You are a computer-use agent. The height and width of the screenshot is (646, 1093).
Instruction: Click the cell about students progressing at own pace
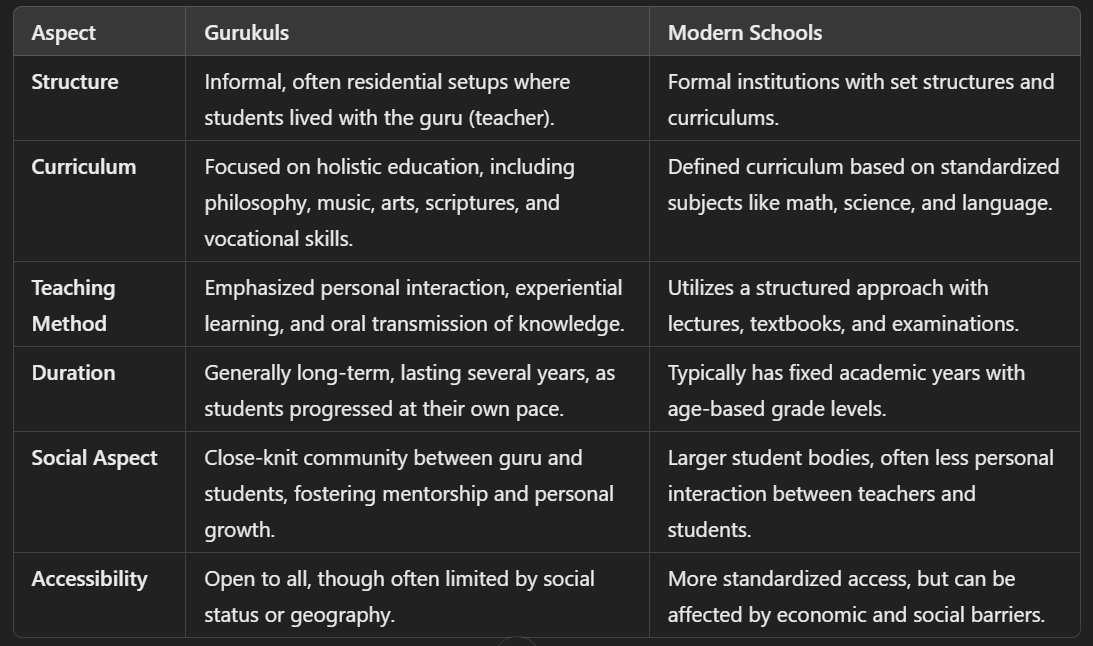[x=409, y=390]
